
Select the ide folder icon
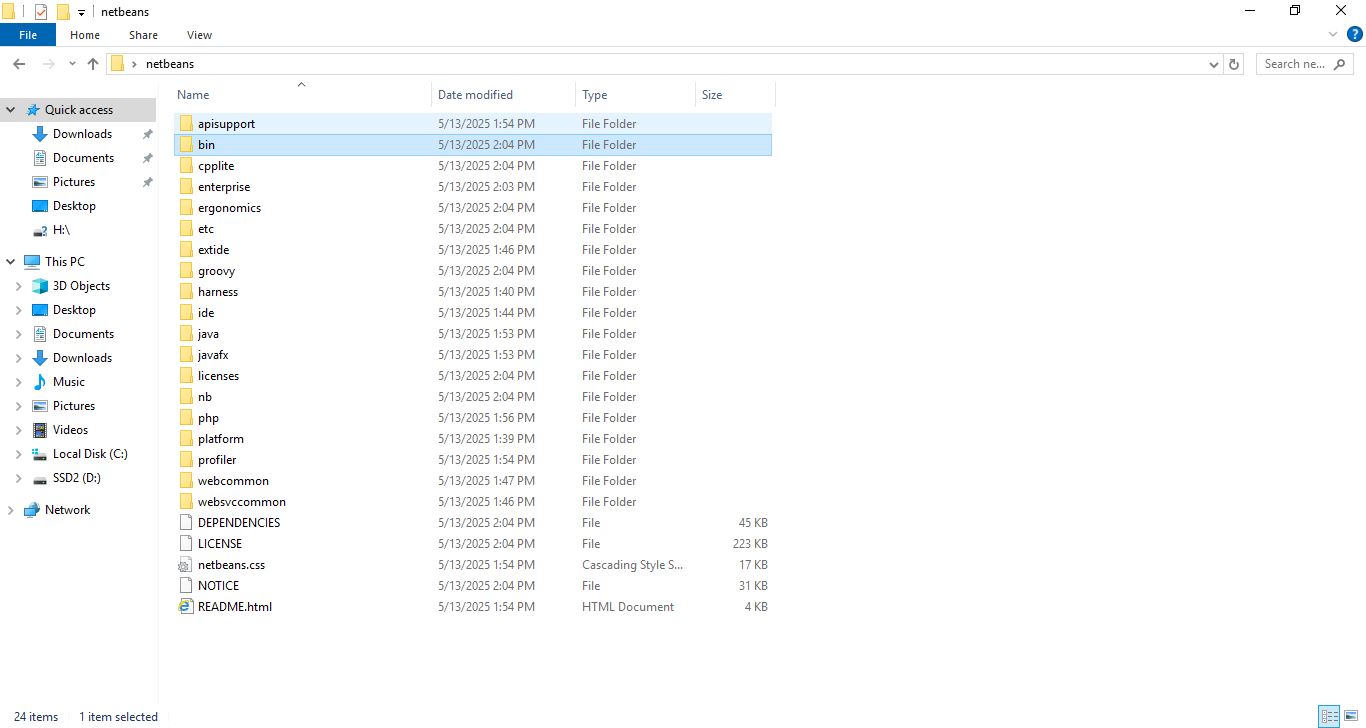point(186,313)
